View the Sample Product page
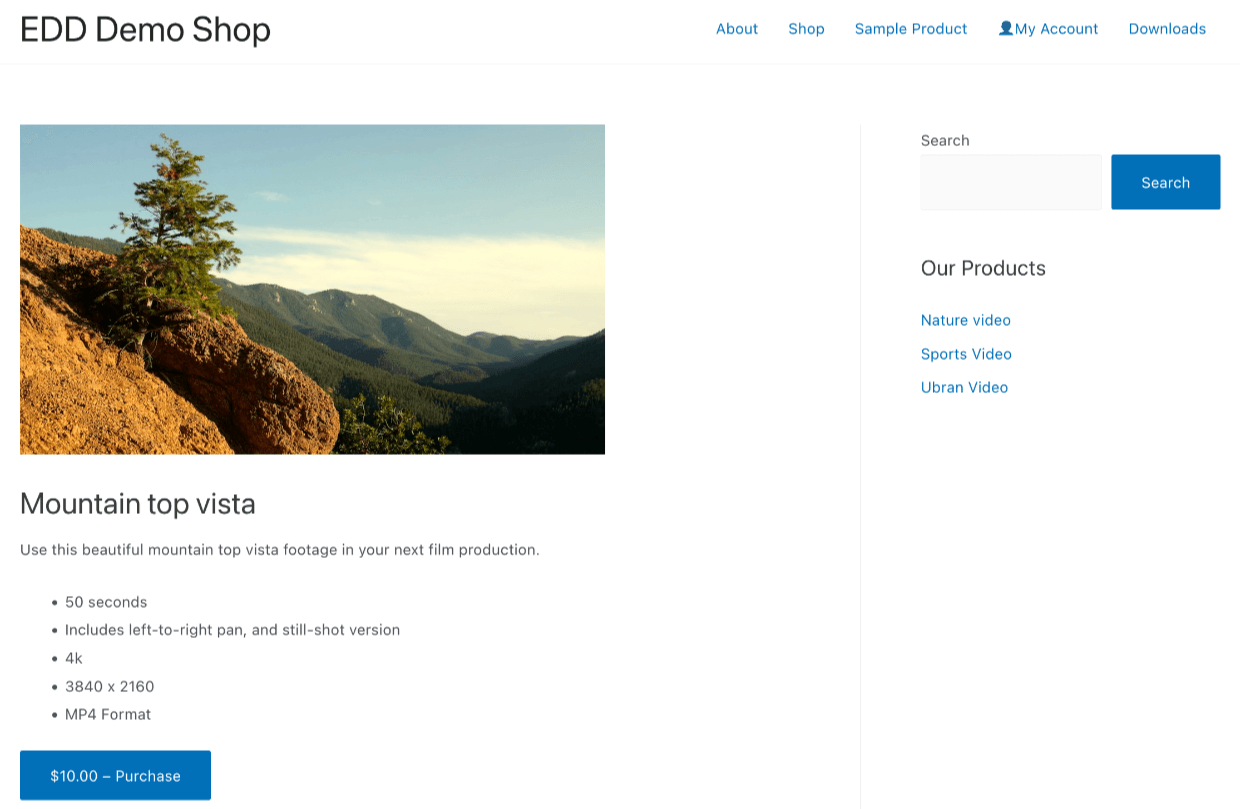The height and width of the screenshot is (809, 1240). coord(910,29)
